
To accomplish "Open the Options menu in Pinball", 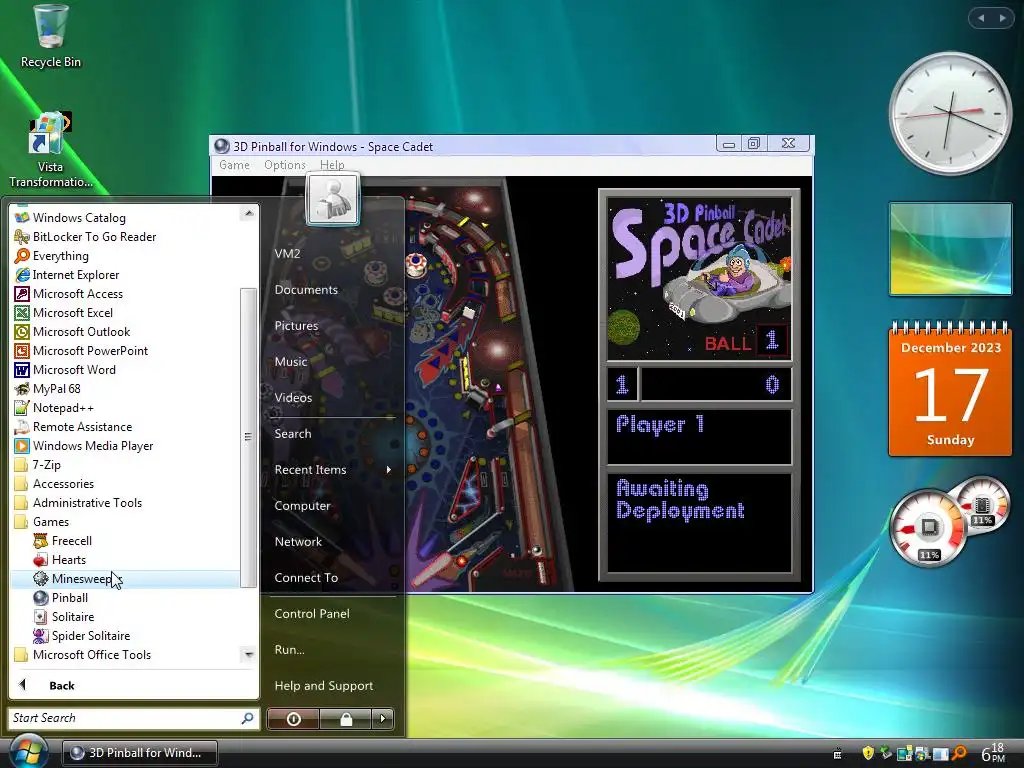I will tap(285, 165).
